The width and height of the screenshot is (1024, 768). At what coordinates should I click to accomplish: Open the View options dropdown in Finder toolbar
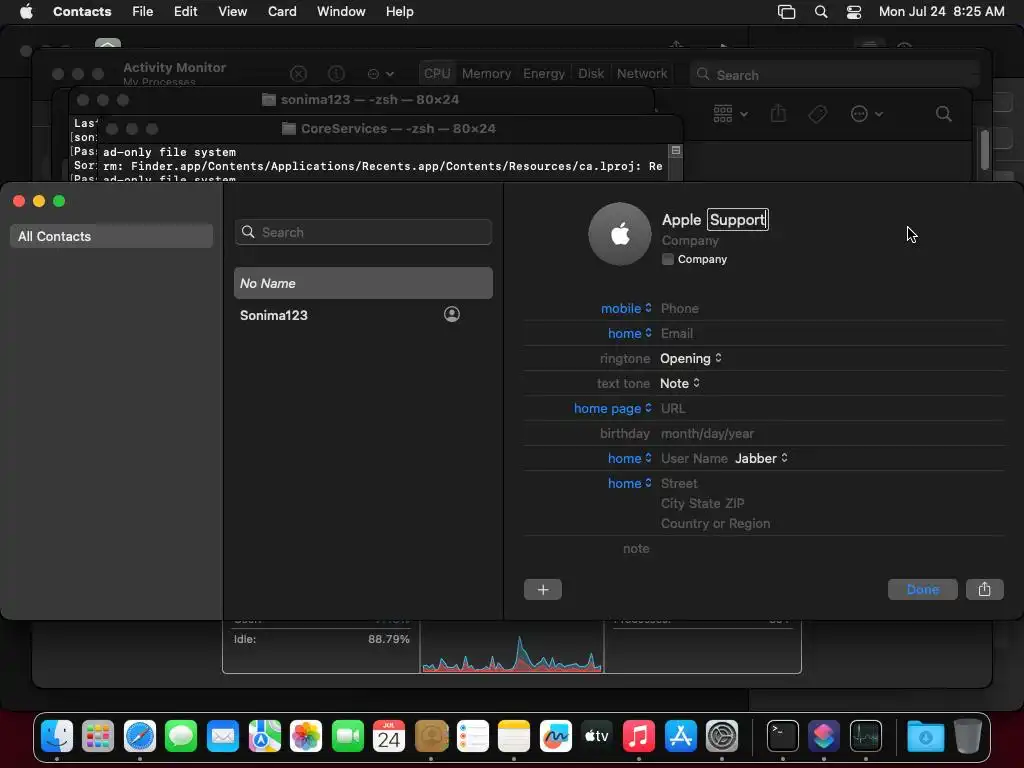pos(730,114)
